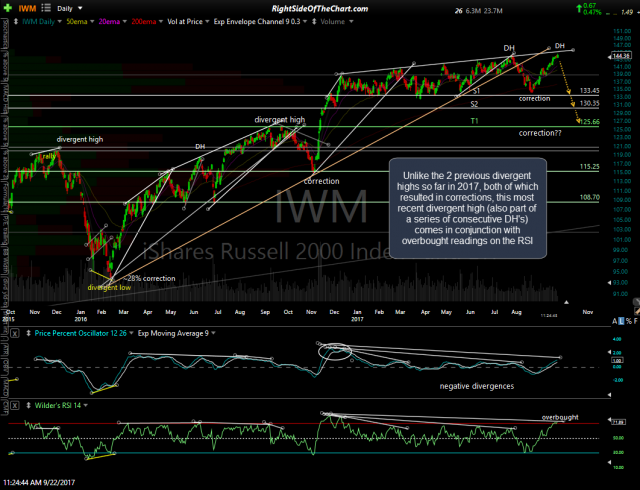Click the timestamp 11:24:44 AM 9/22/2017
This screenshot has height=490, width=640.
[x=39, y=483]
